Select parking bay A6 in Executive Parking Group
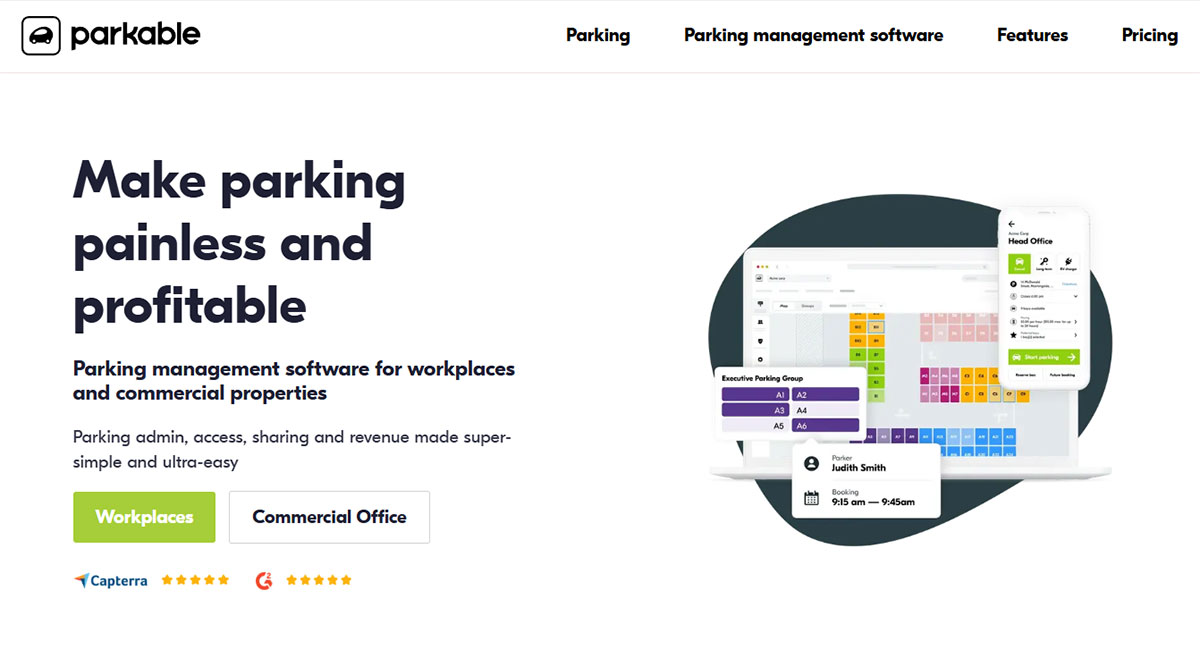1200x650 pixels. coord(825,426)
